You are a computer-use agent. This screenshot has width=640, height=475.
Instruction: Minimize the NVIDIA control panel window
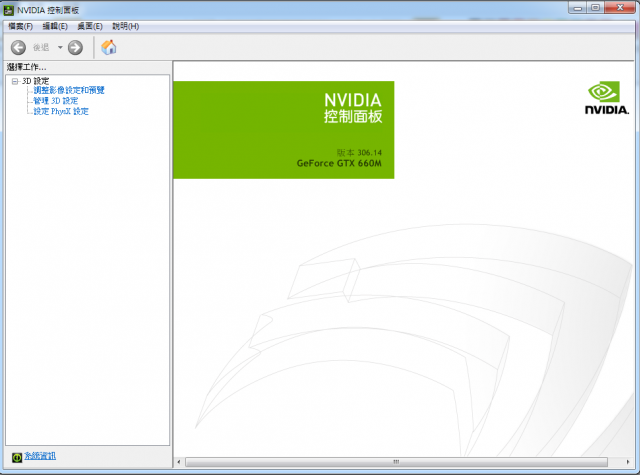tap(578, 8)
